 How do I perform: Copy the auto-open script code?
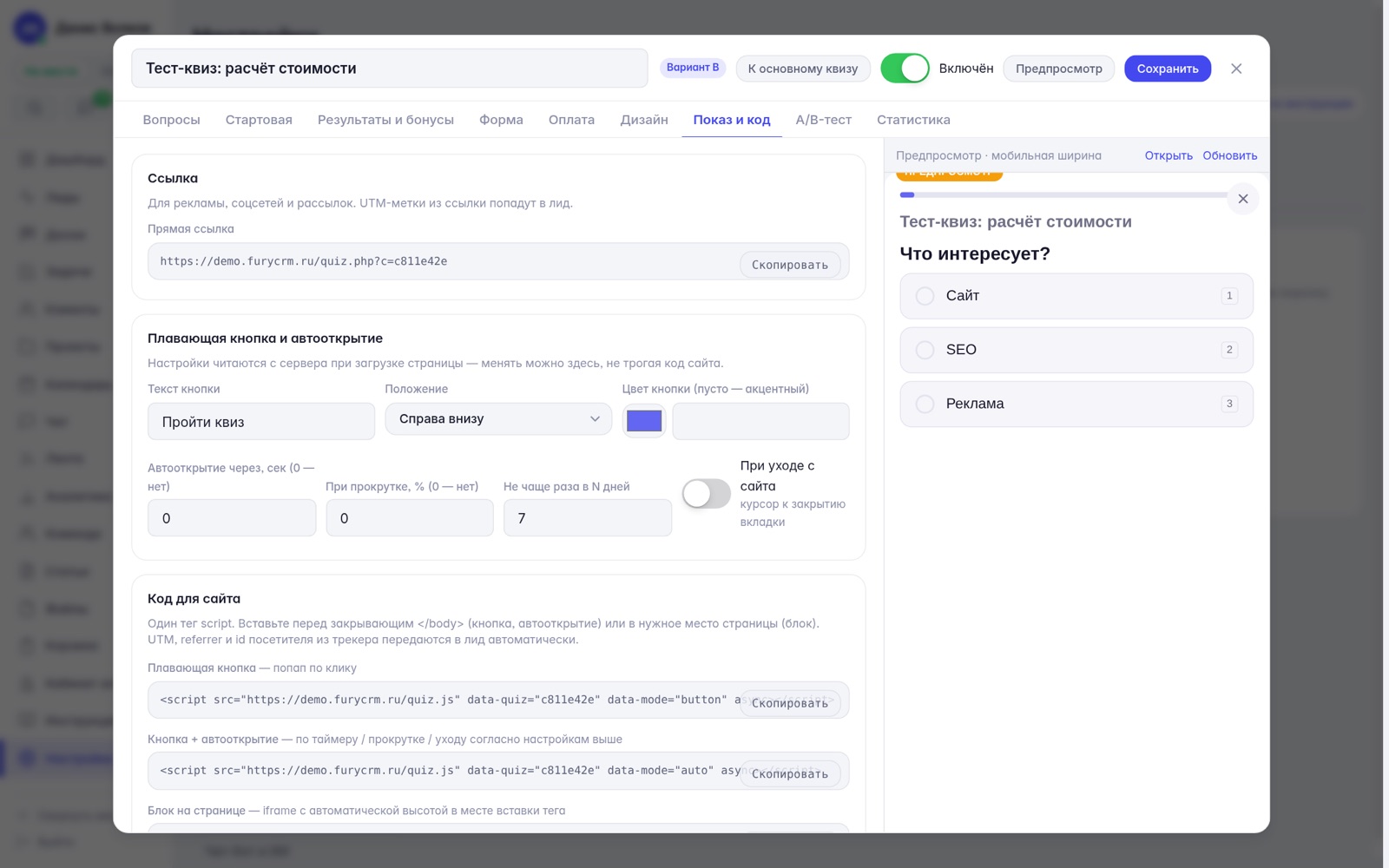pos(790,773)
